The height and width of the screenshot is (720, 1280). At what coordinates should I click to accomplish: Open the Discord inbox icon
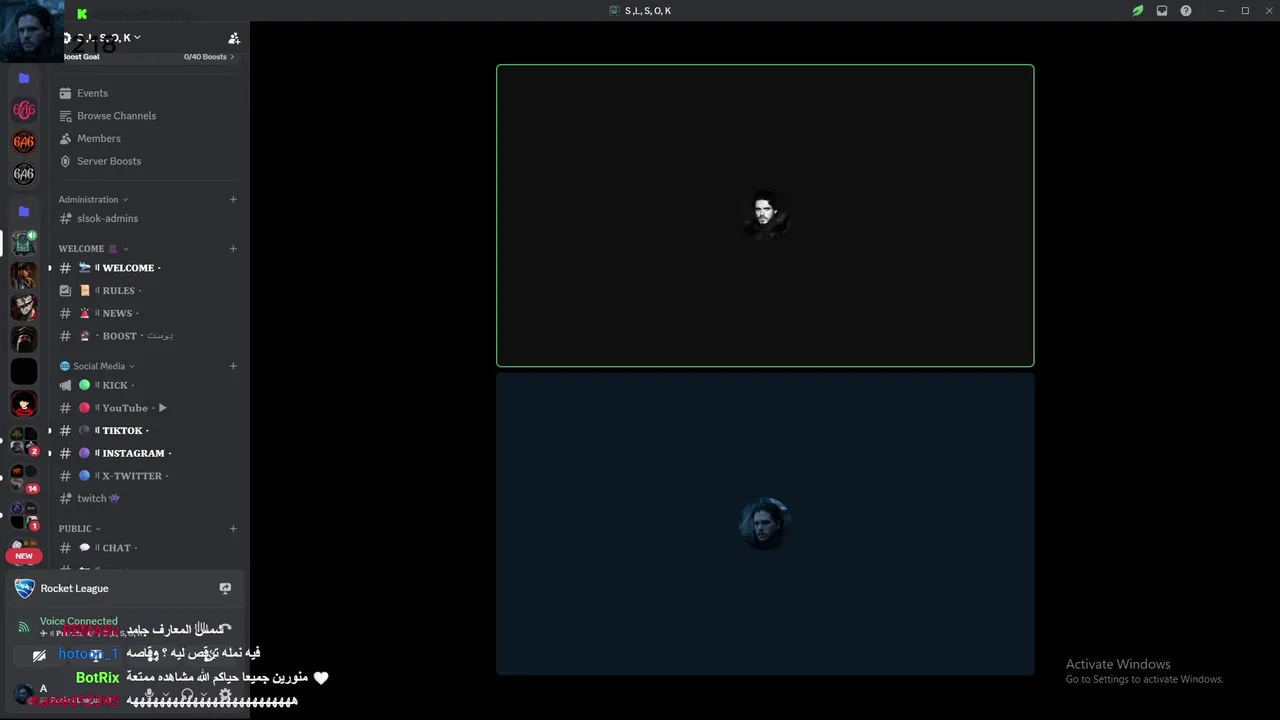1162,11
